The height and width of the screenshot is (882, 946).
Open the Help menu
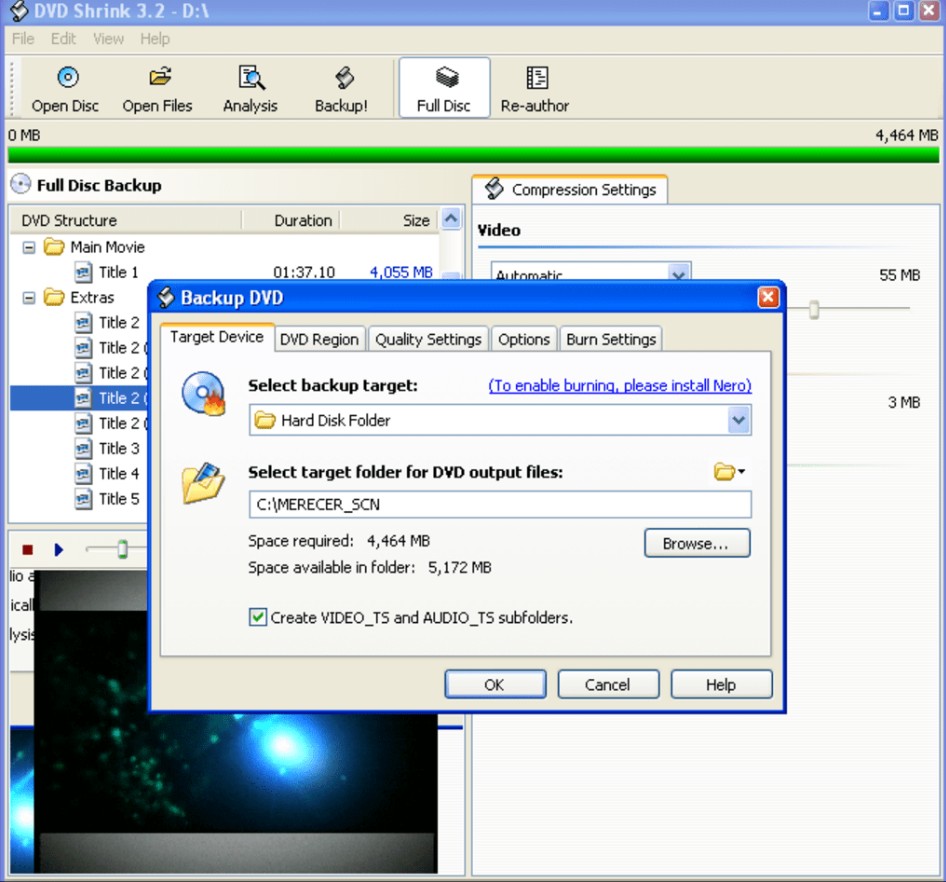click(155, 39)
